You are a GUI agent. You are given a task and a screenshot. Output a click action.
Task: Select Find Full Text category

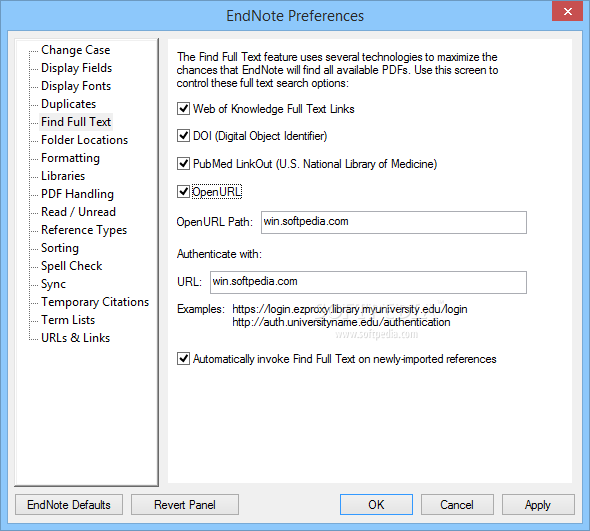point(76,122)
